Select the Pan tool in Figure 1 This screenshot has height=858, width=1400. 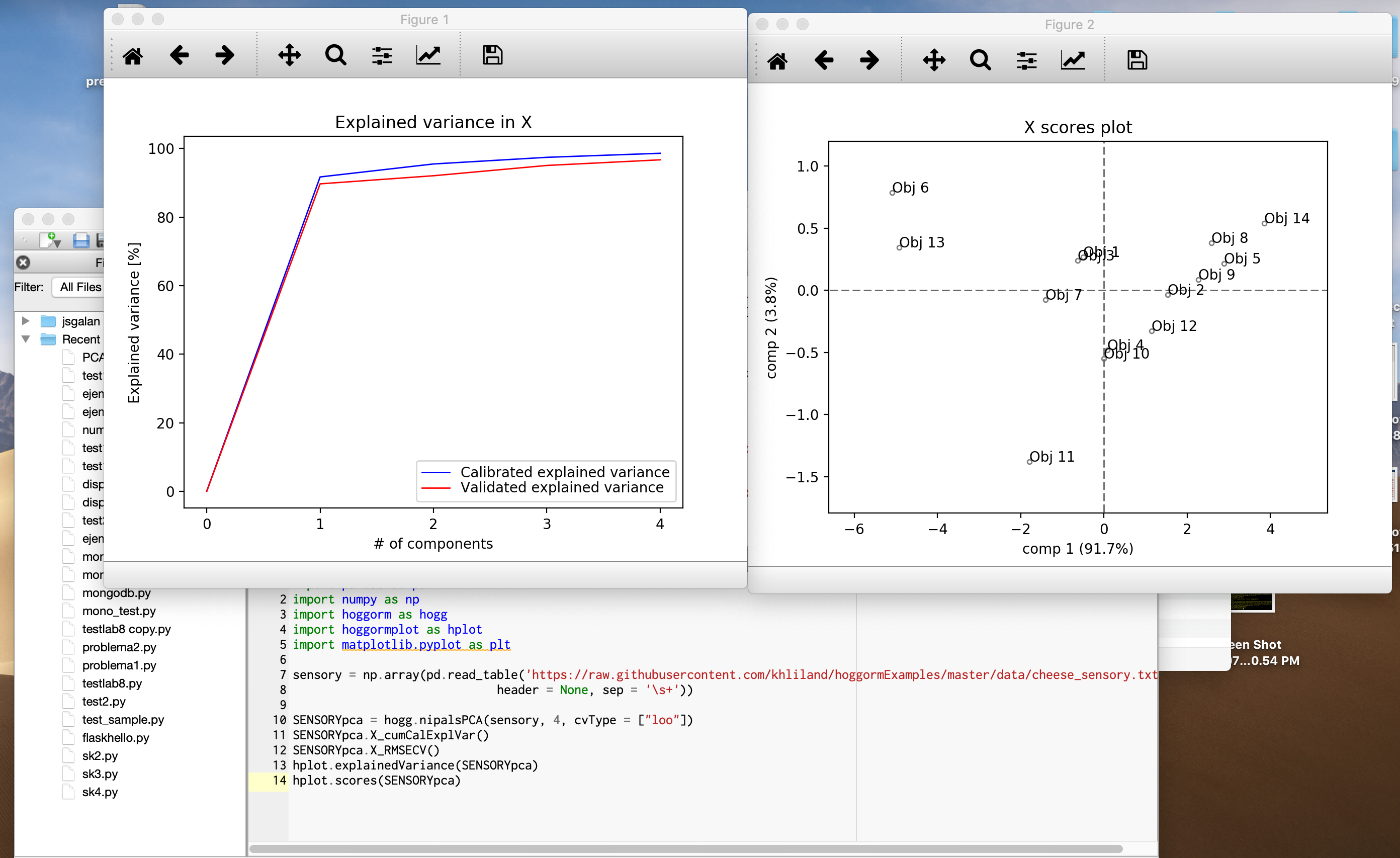pyautogui.click(x=289, y=56)
